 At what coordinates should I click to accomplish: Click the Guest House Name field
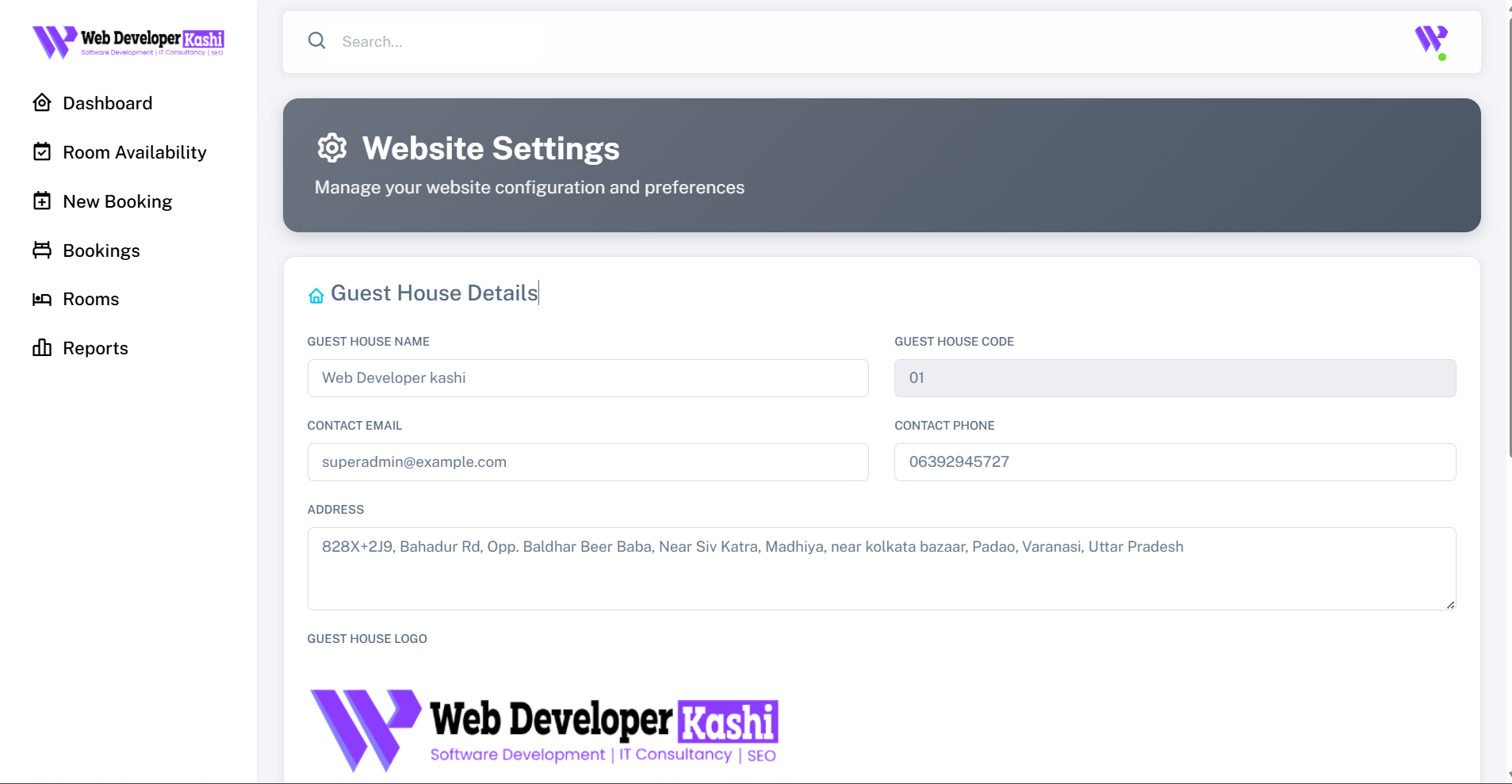click(588, 378)
